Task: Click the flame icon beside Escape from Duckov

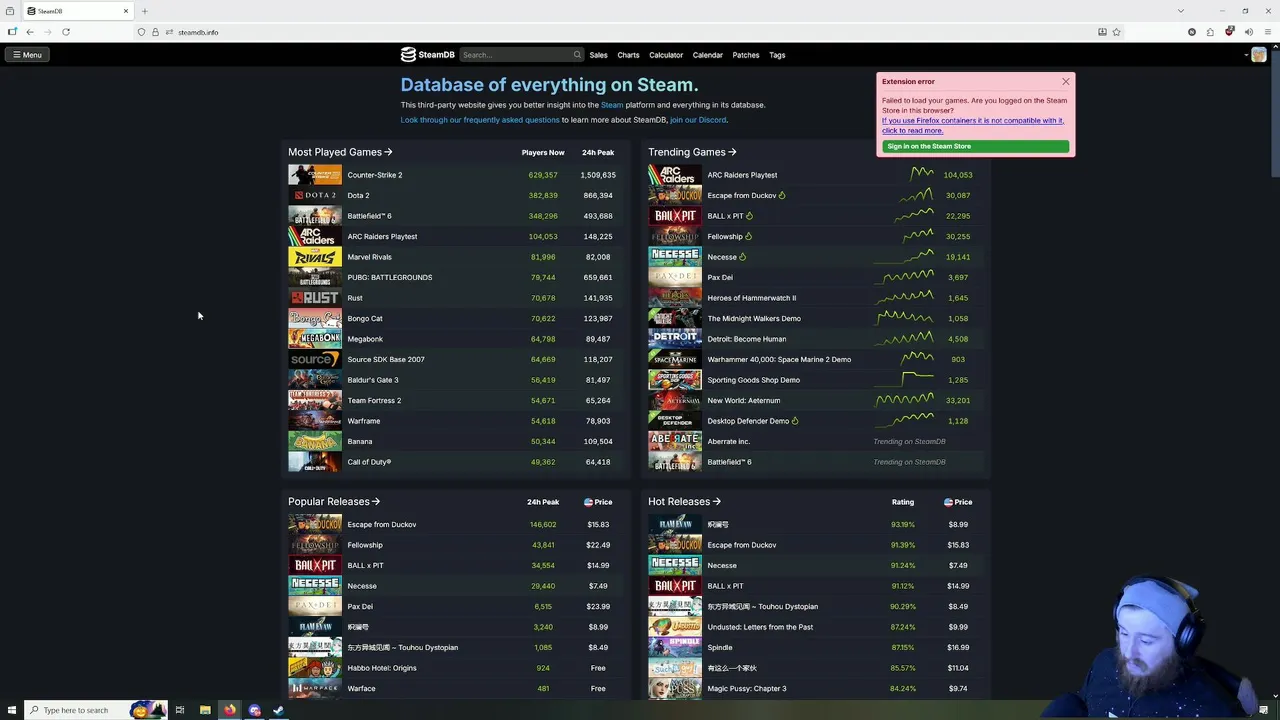Action: (x=782, y=195)
